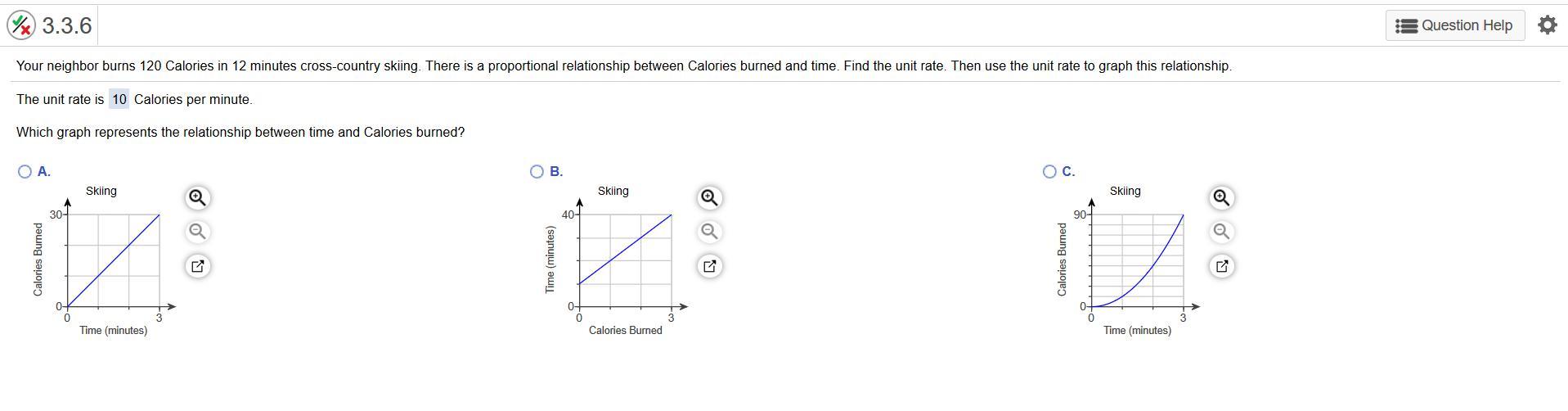Zoom out on graph C
Viewport: 1568px width, 411px height.
[x=1221, y=232]
